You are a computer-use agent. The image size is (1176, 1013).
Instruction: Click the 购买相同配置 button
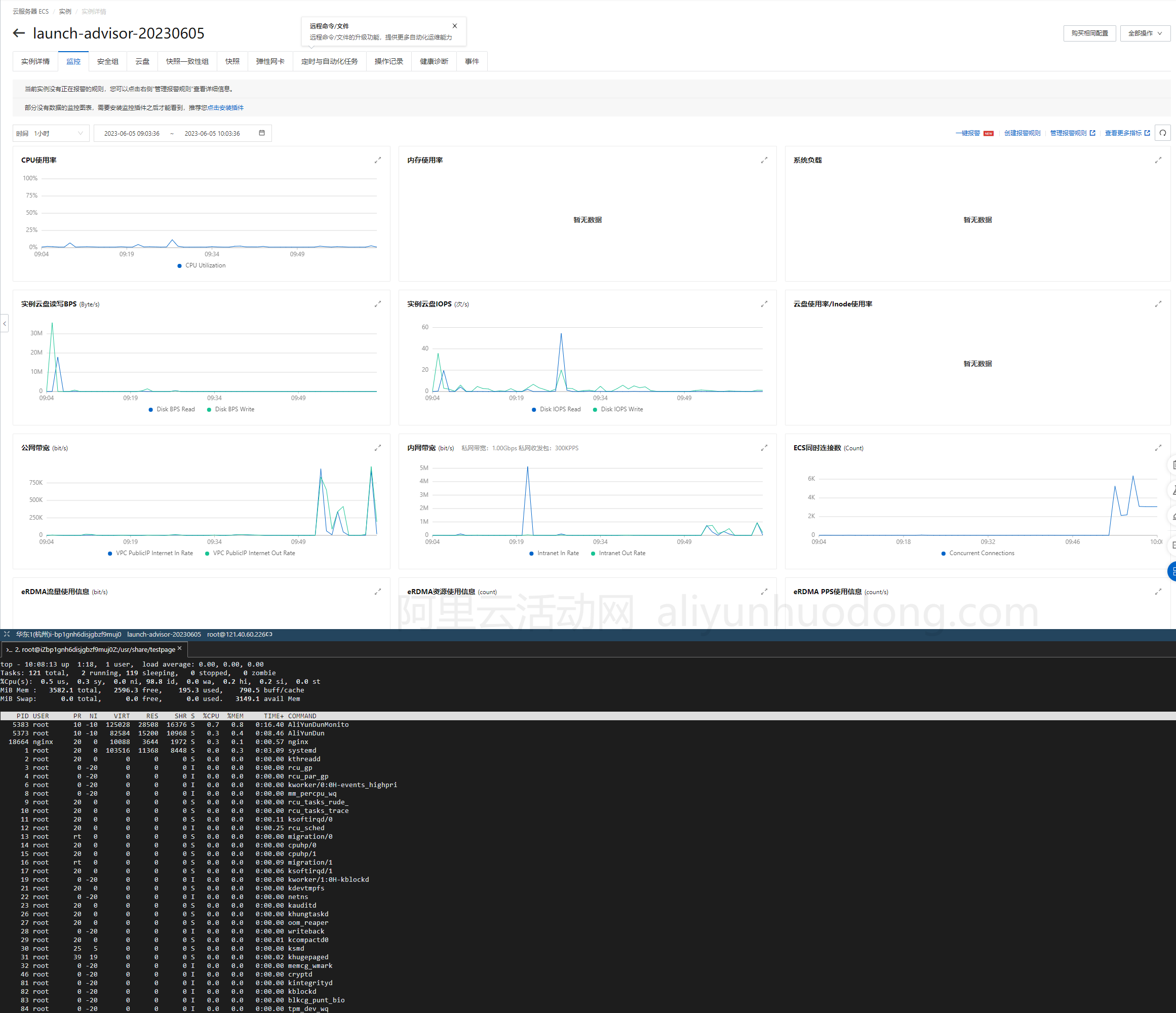(x=1089, y=33)
